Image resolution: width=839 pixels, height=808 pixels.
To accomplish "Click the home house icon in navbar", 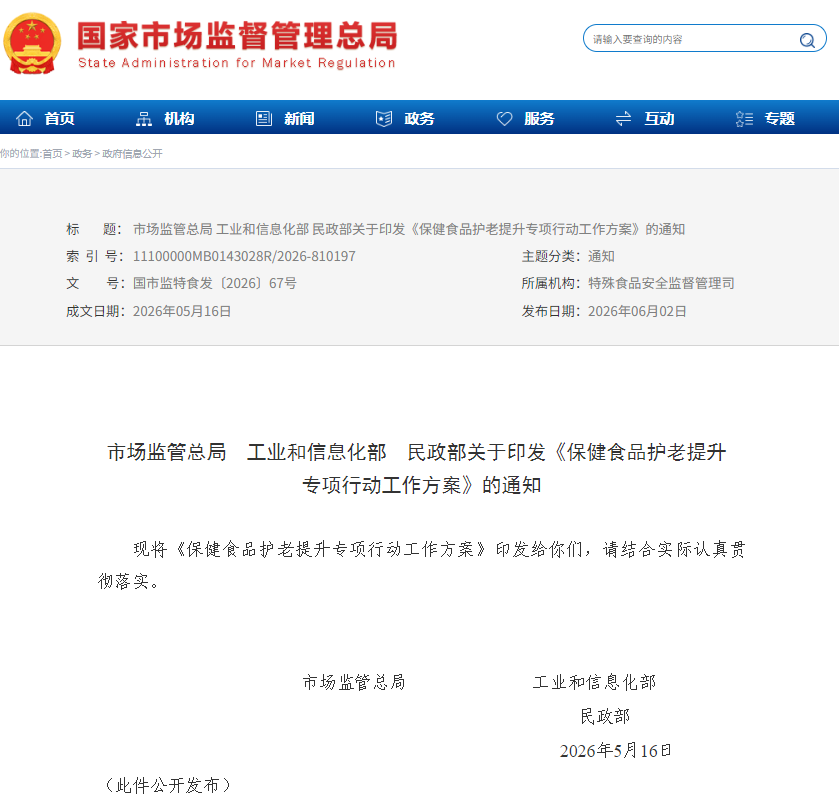I will [x=24, y=118].
